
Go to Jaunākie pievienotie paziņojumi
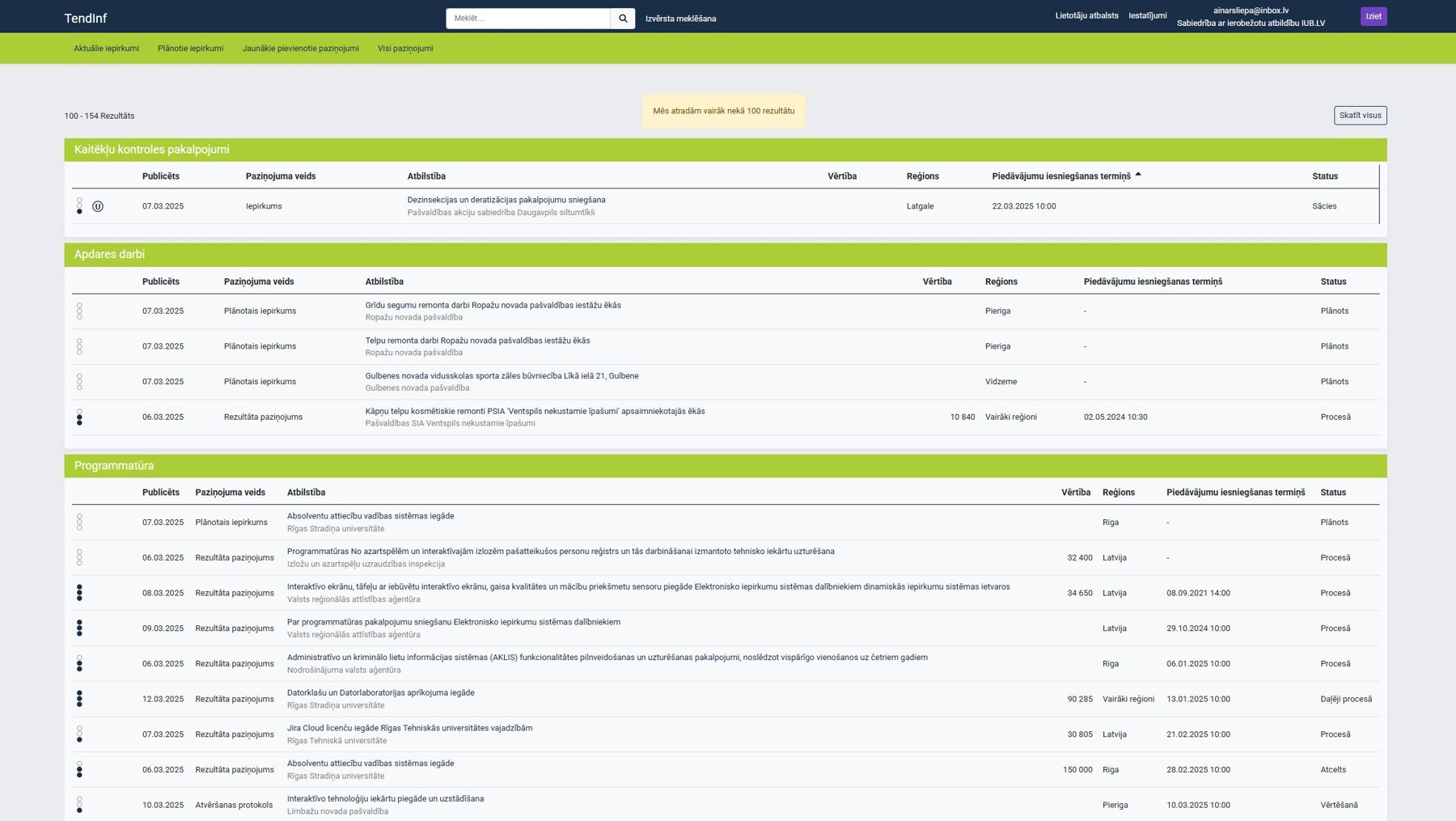pyautogui.click(x=300, y=49)
